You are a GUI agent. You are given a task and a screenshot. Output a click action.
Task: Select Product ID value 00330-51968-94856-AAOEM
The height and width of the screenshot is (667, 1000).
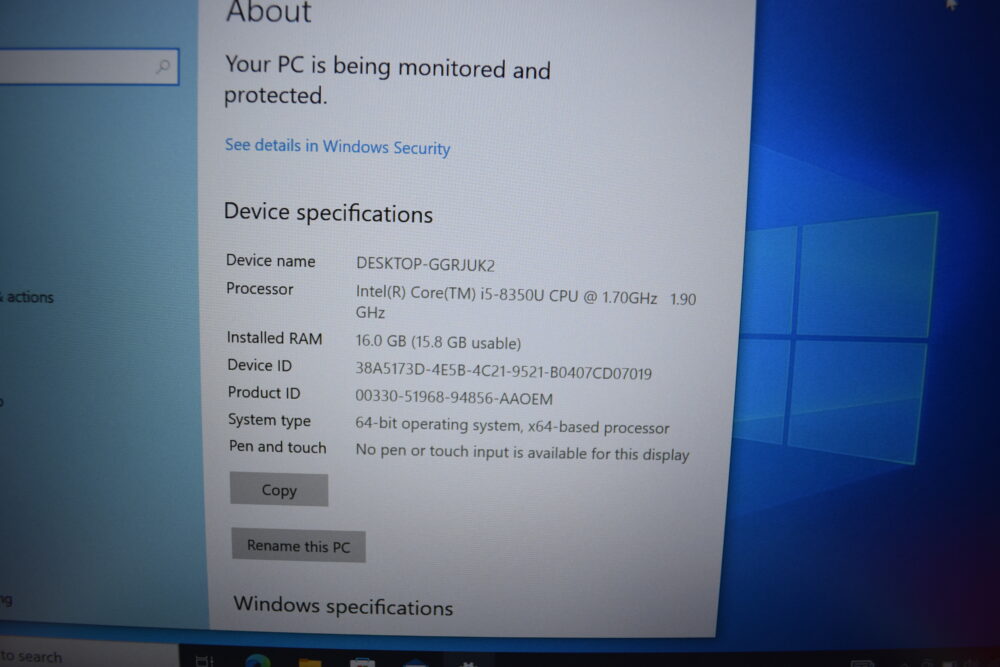point(453,397)
